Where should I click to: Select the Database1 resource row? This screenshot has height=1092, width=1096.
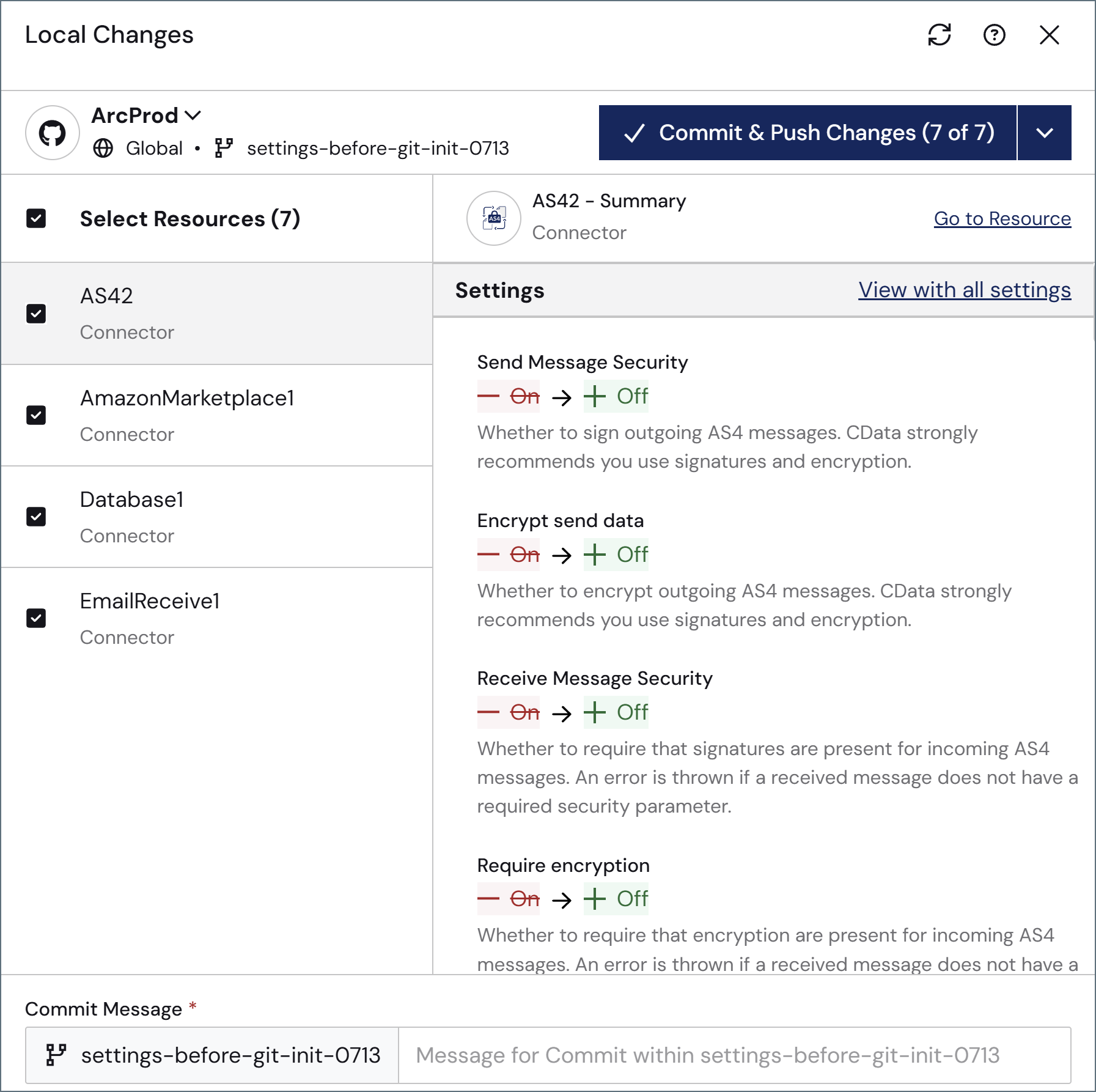pyautogui.click(x=217, y=517)
